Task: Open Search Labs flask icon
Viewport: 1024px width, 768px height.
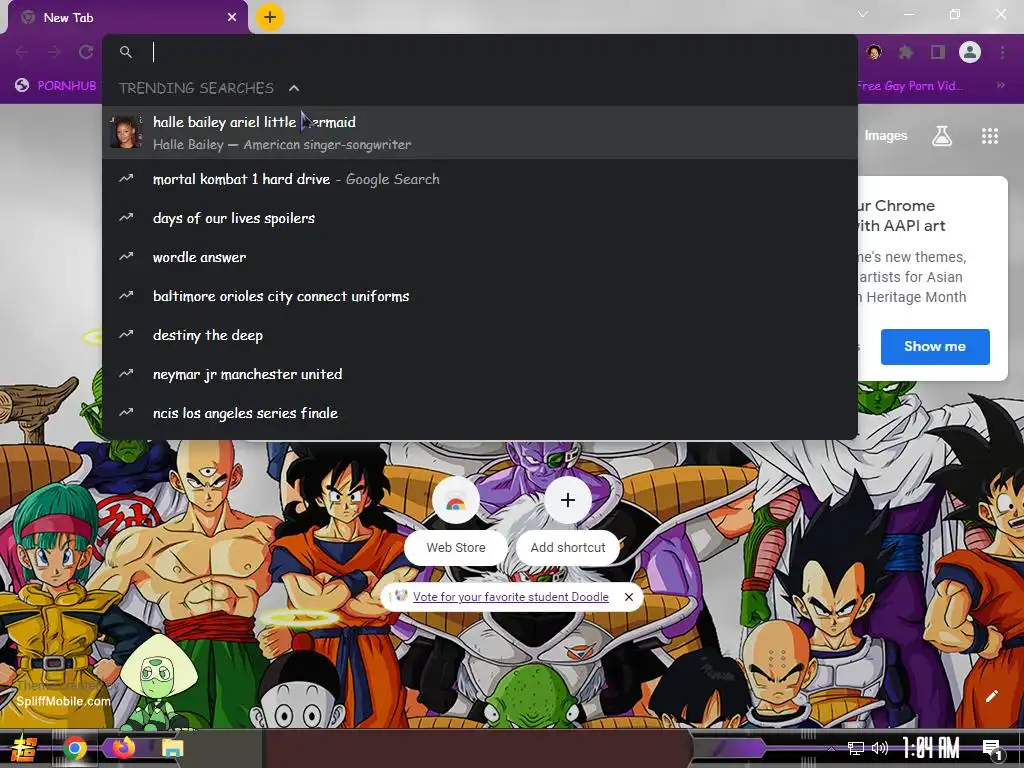Action: 942,136
